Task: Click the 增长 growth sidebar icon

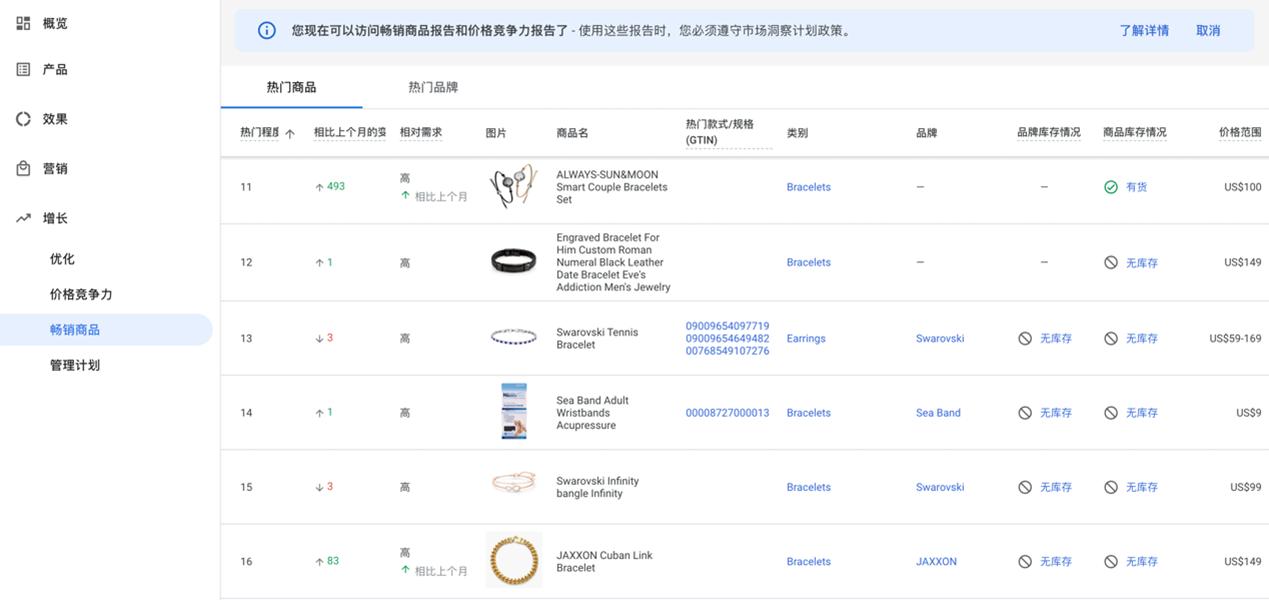Action: [22, 217]
